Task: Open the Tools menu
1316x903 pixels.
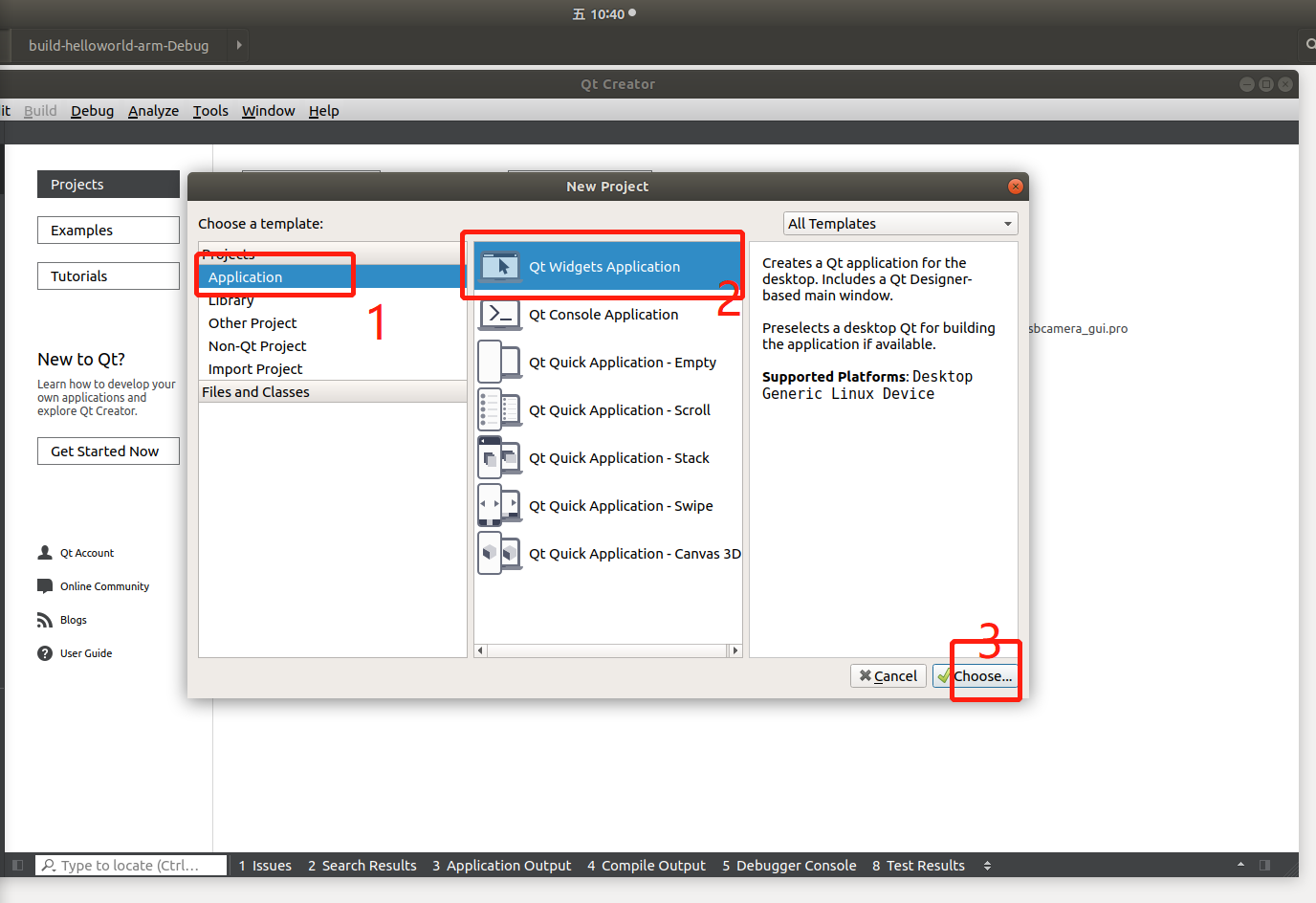Action: 210,111
